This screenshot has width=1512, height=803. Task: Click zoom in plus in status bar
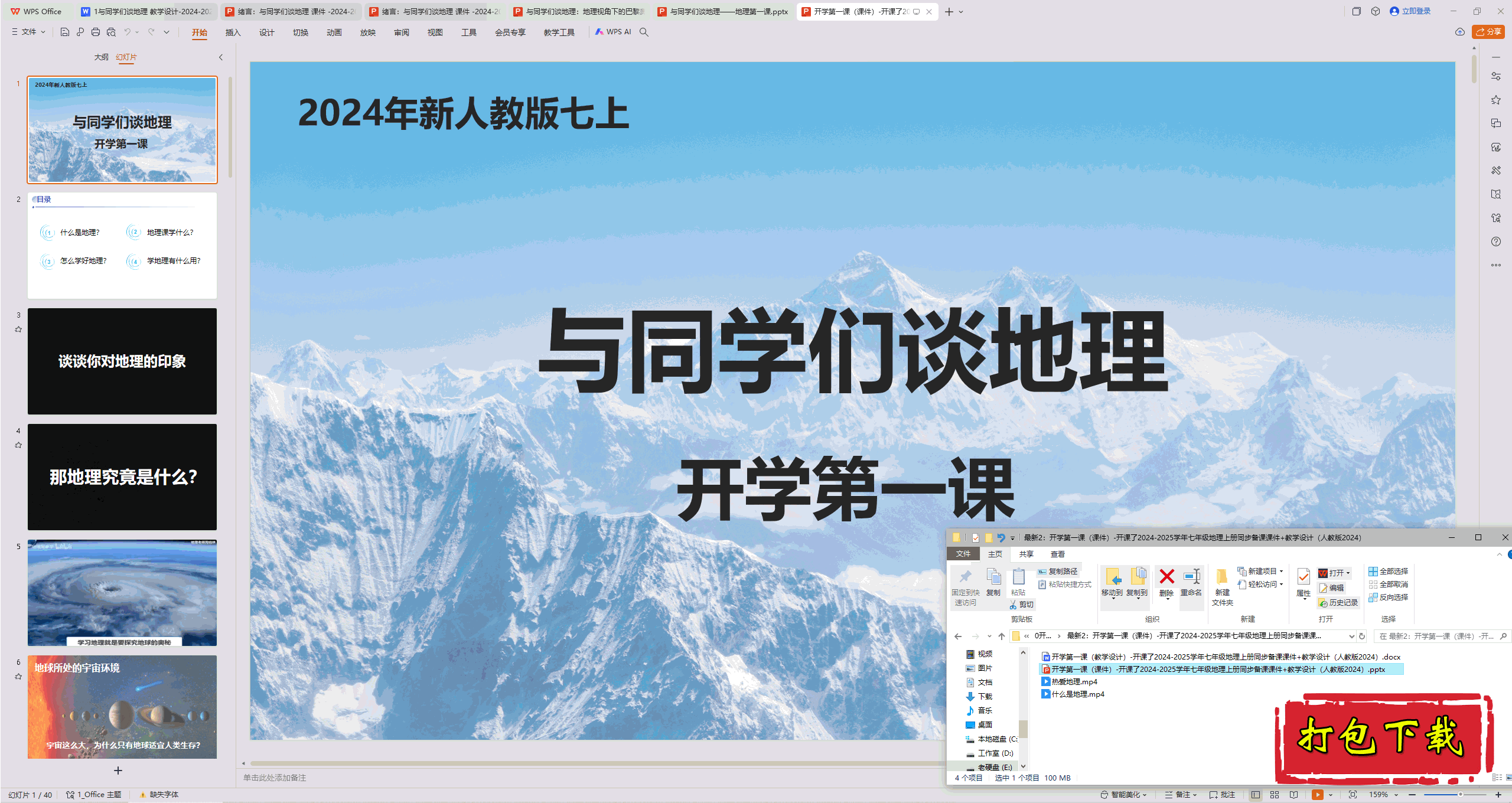pos(1498,795)
